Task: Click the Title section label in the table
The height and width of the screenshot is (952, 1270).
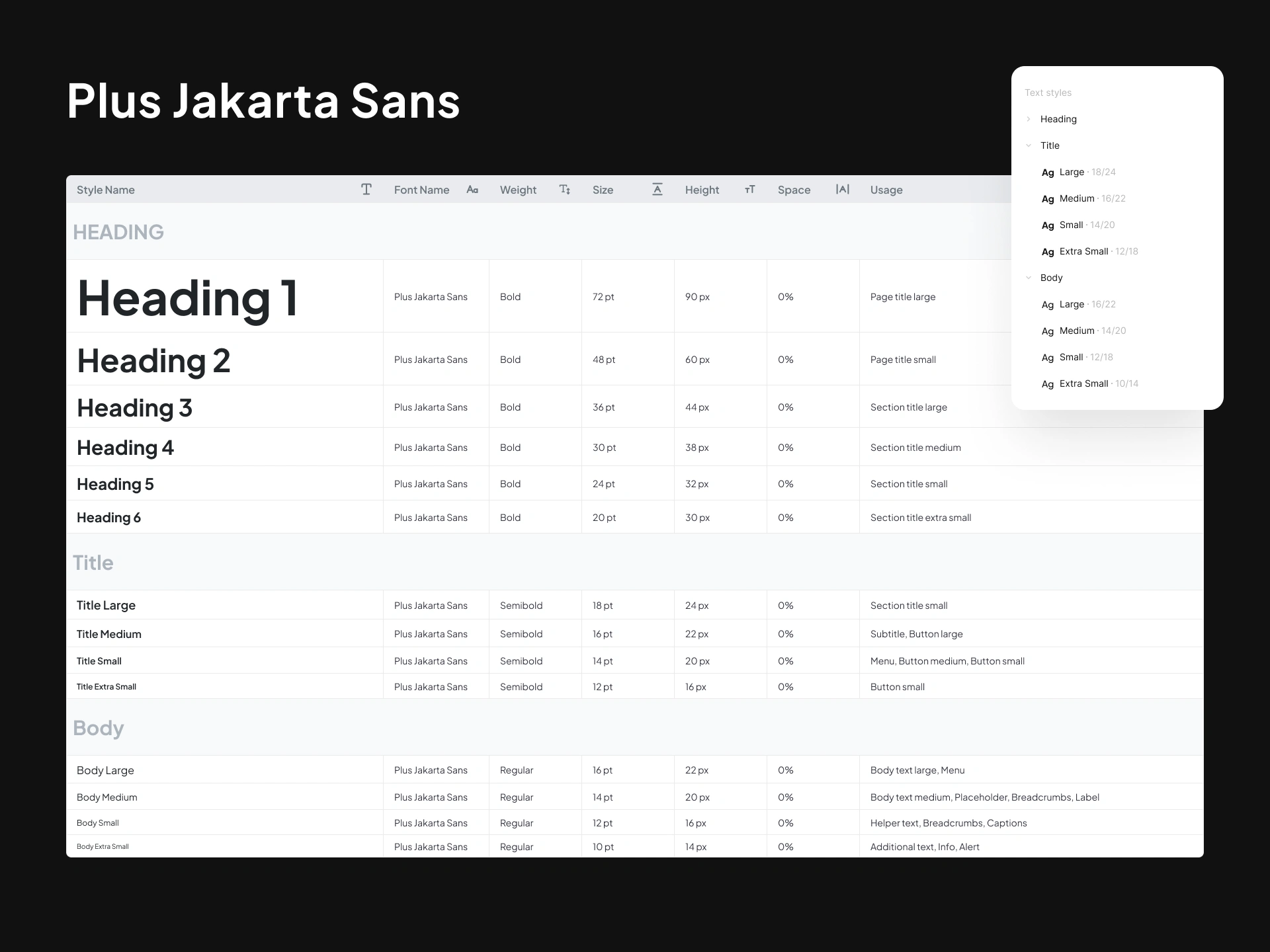Action: pos(93,563)
